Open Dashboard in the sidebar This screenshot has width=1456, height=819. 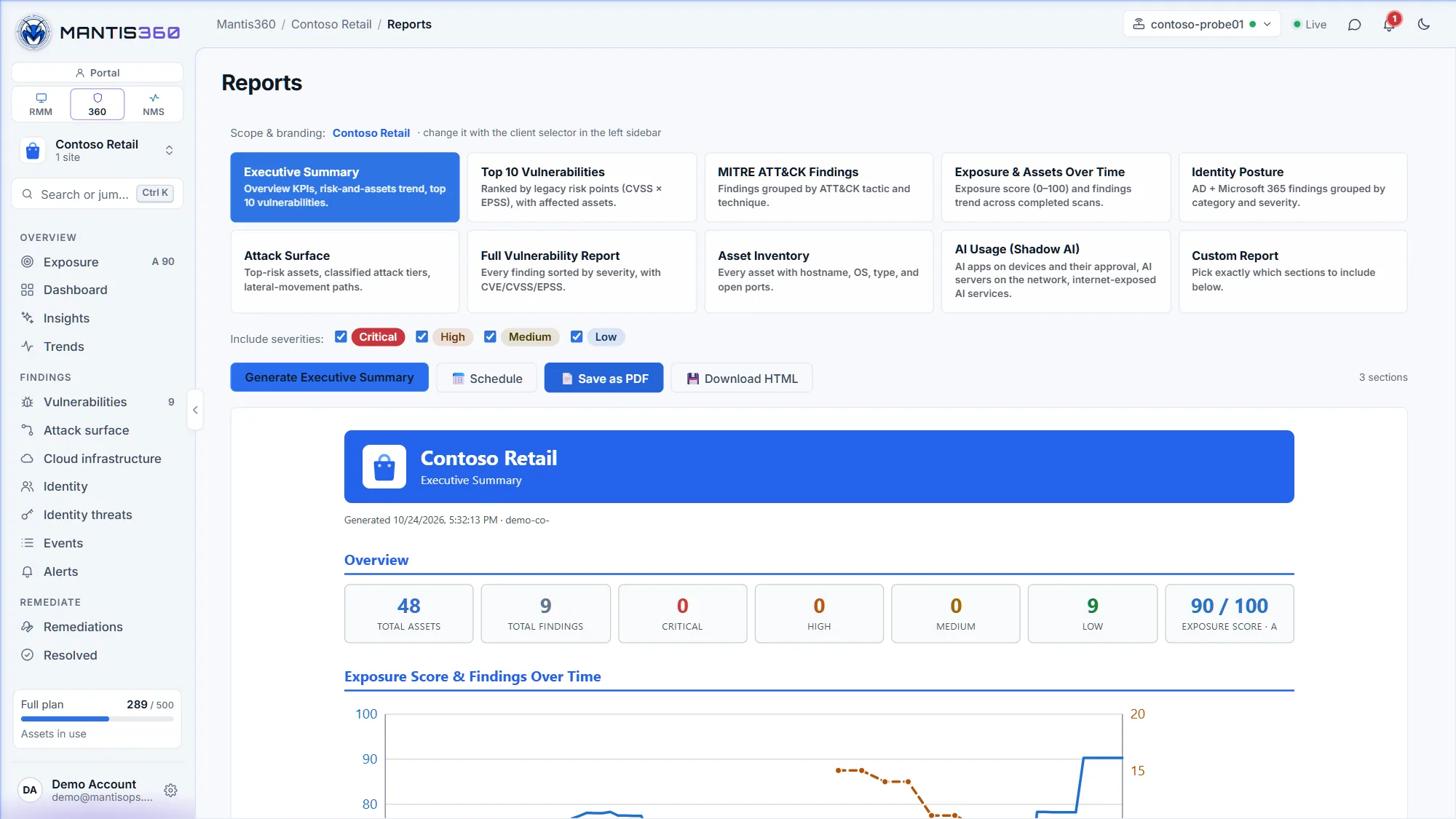(98, 290)
